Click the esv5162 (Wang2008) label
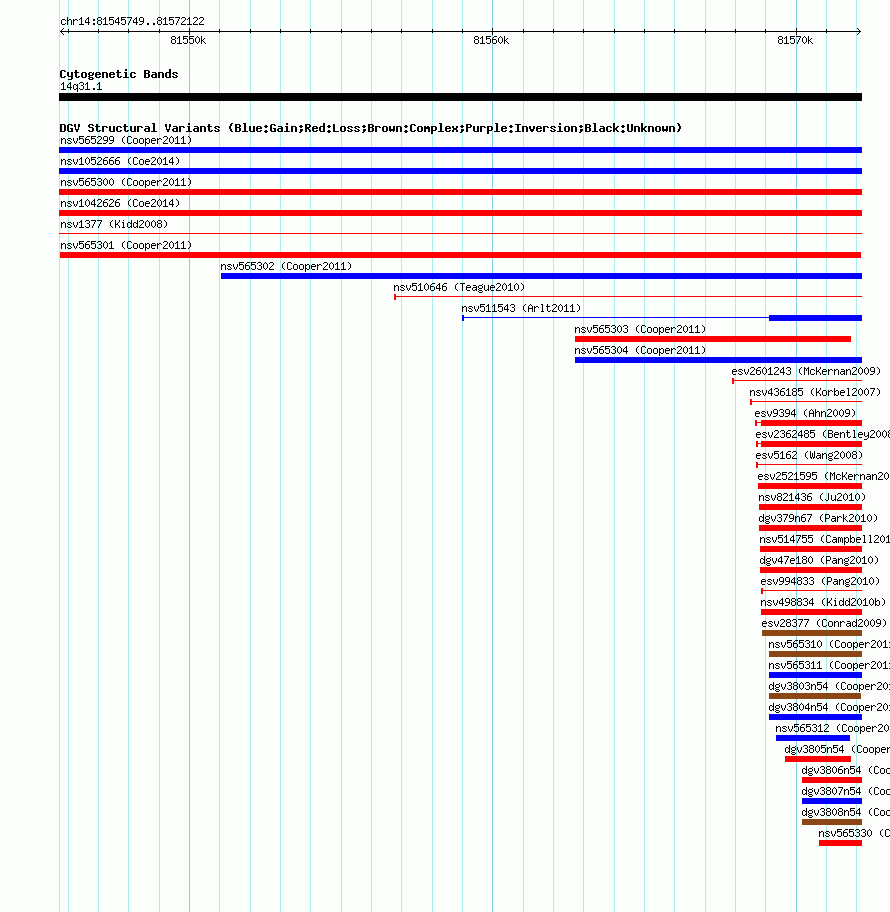 click(809, 455)
